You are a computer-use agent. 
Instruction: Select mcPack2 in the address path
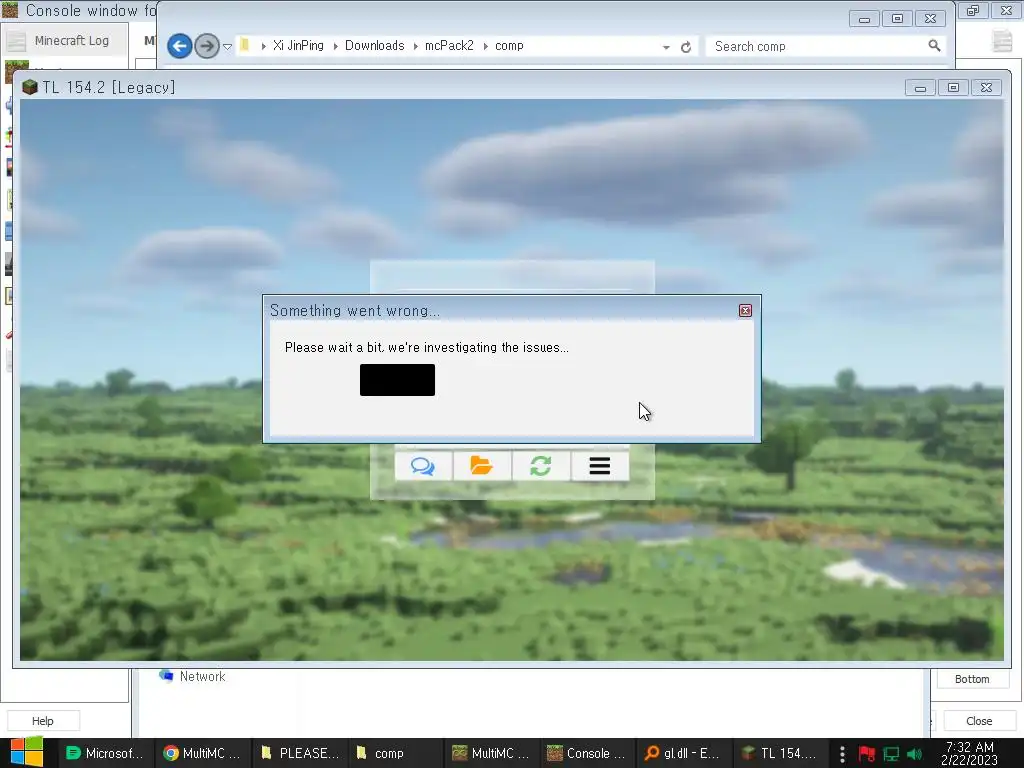[449, 46]
